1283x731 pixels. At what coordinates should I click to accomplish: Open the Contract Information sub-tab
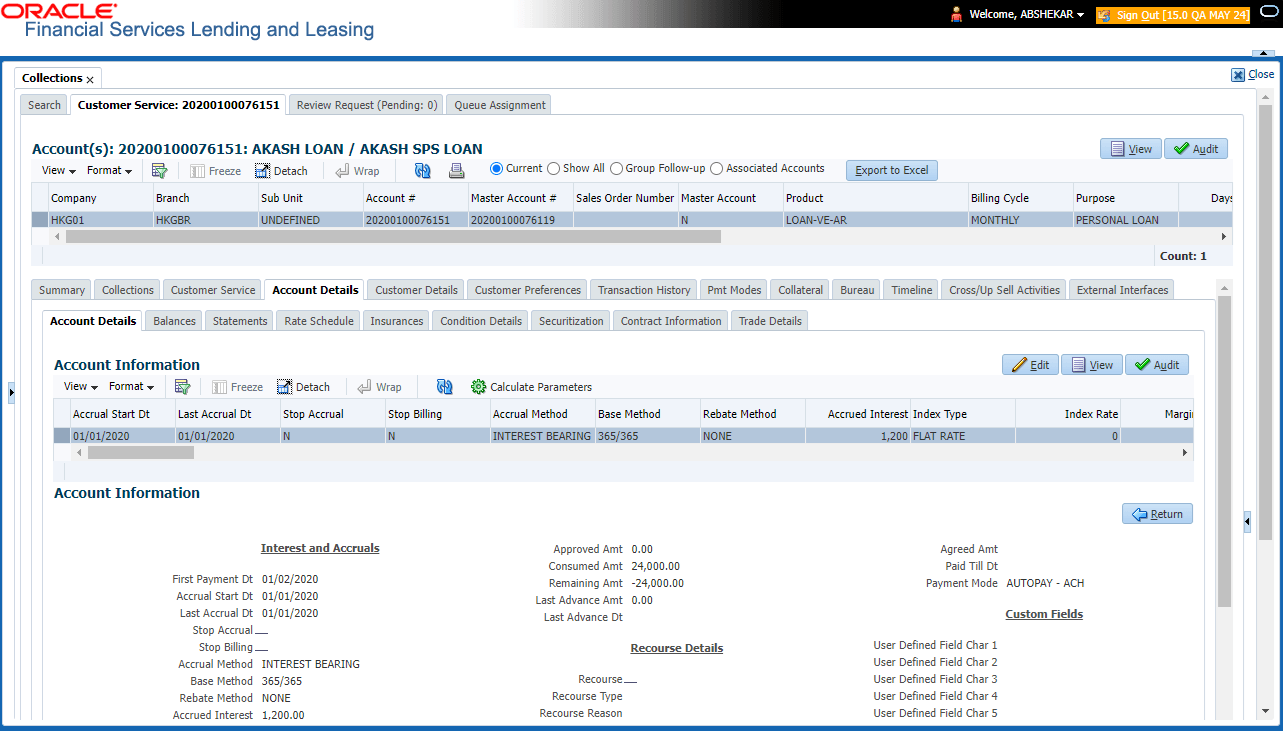click(x=671, y=321)
